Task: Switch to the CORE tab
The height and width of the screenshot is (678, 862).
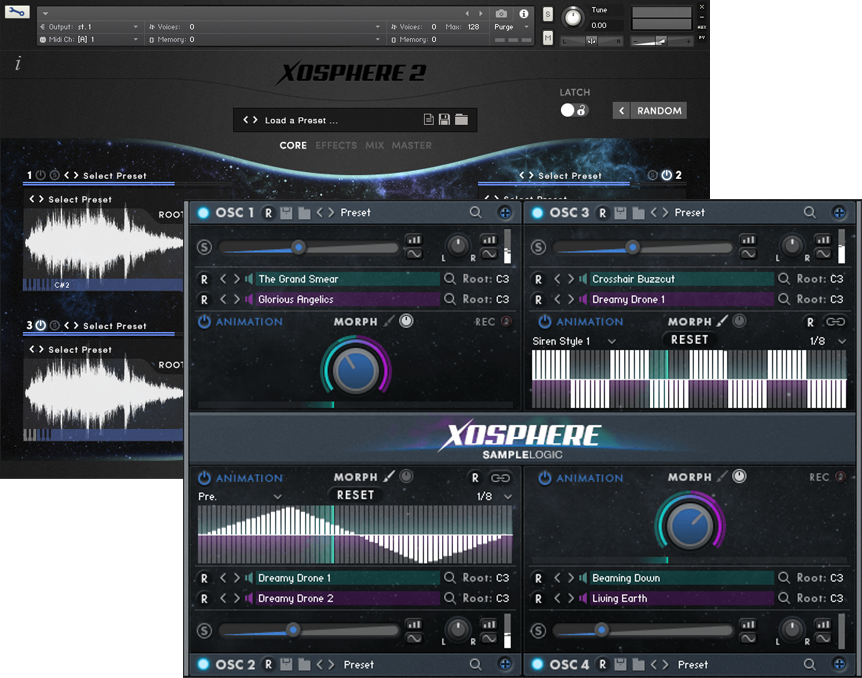Action: 293,146
